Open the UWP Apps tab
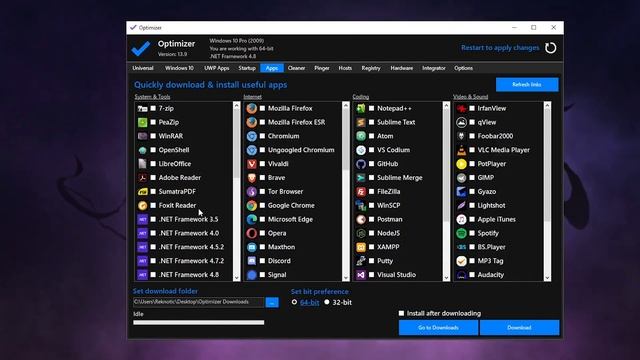The width and height of the screenshot is (640, 360). coord(217,68)
